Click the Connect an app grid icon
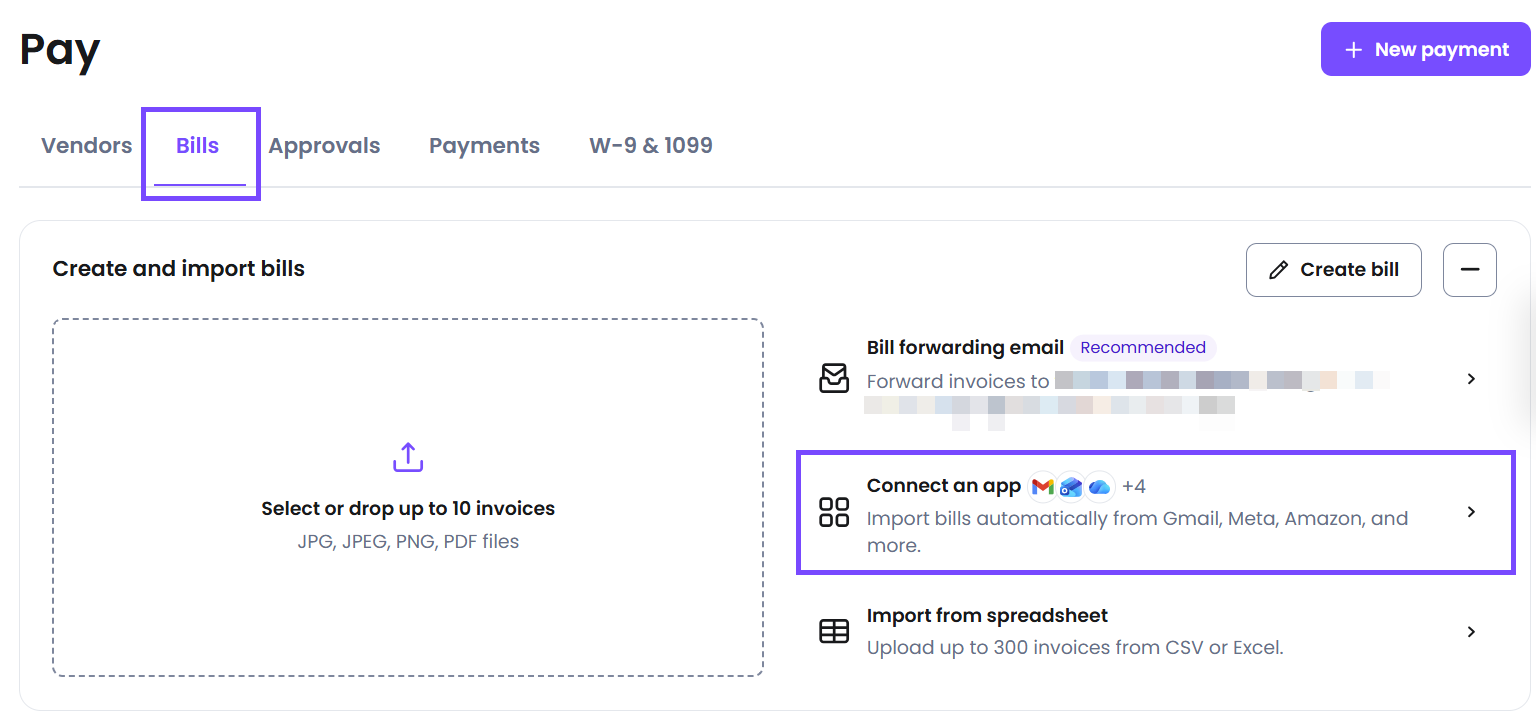The width and height of the screenshot is (1536, 728). [834, 512]
